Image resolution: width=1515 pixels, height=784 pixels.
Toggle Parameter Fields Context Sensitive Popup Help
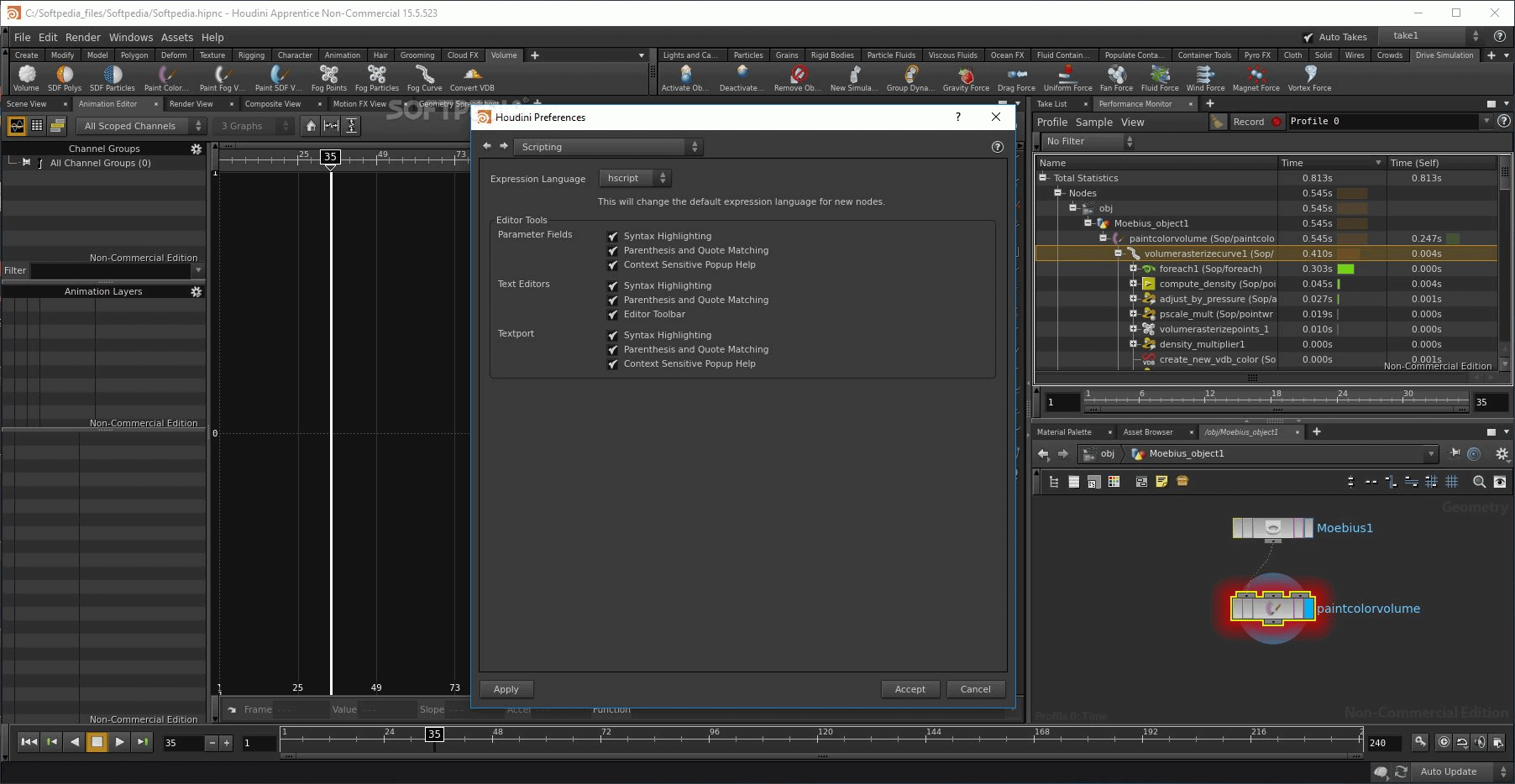[x=612, y=265]
